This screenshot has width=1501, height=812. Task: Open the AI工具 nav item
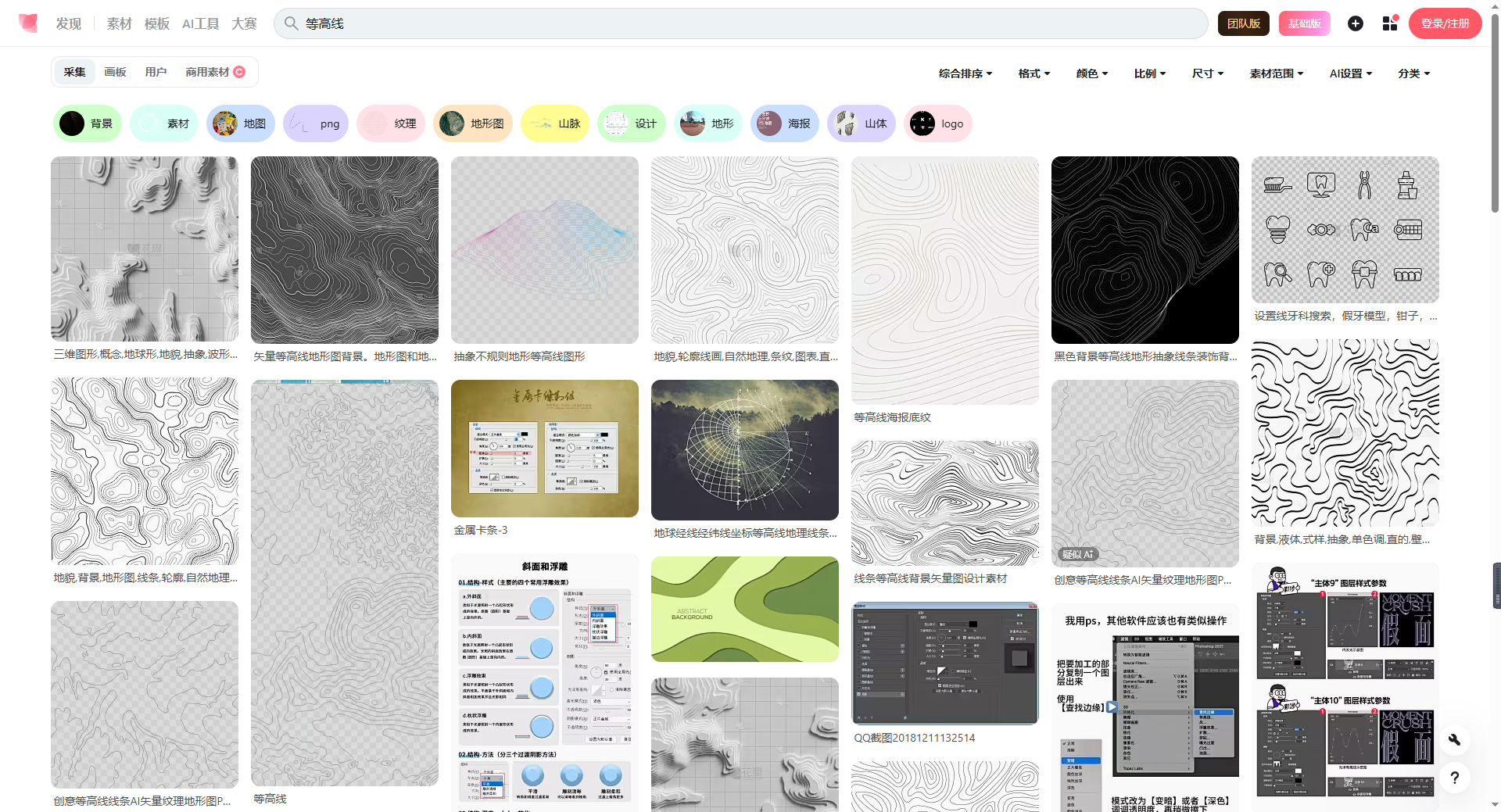click(200, 23)
